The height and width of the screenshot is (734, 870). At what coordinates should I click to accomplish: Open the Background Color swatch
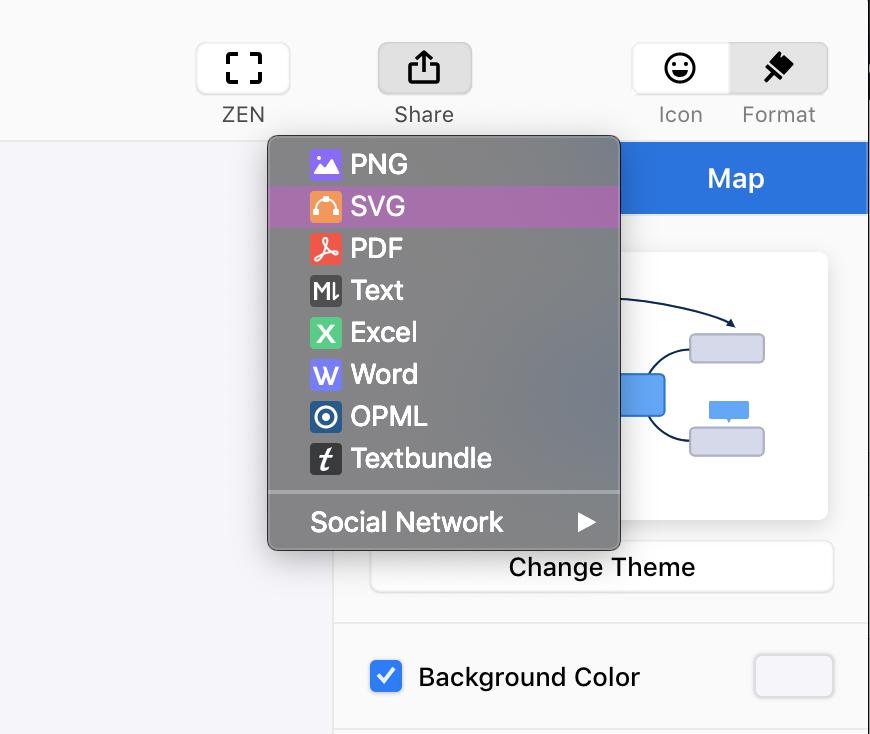pos(793,676)
